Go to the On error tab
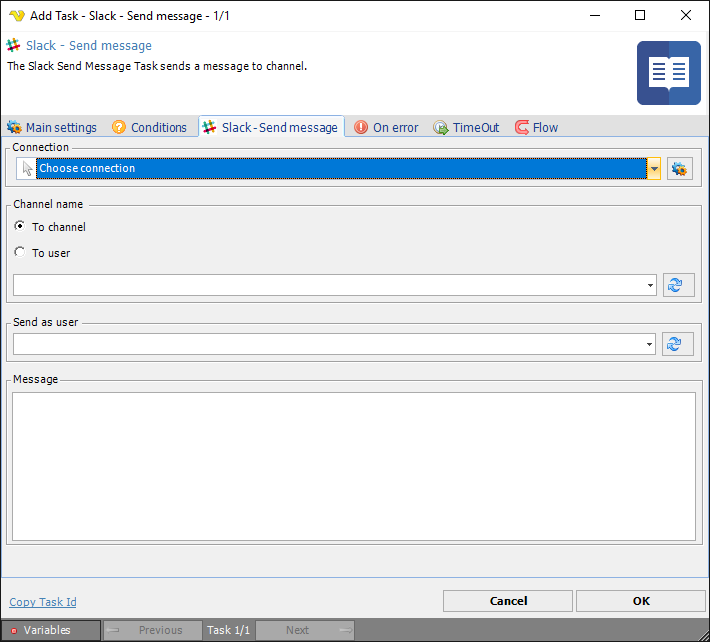The width and height of the screenshot is (710, 642). point(386,128)
